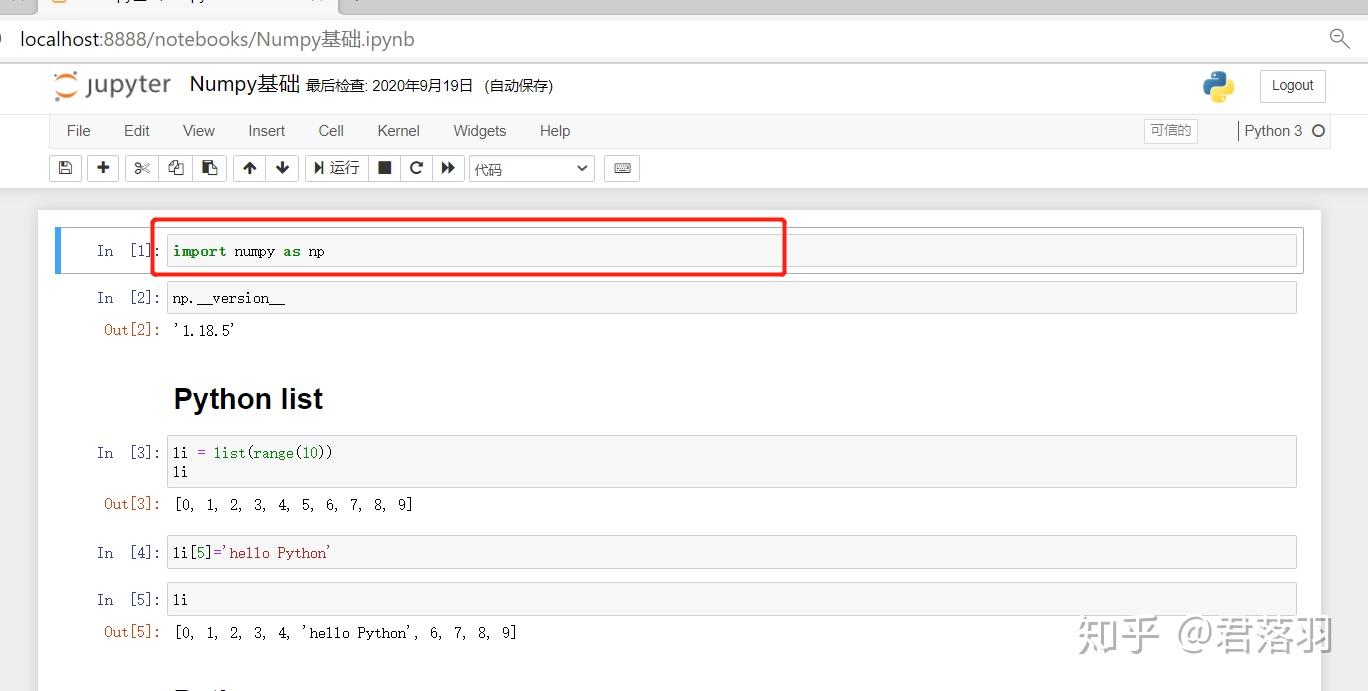This screenshot has height=691, width=1368.
Task: Copy the selected cells
Action: (175, 168)
